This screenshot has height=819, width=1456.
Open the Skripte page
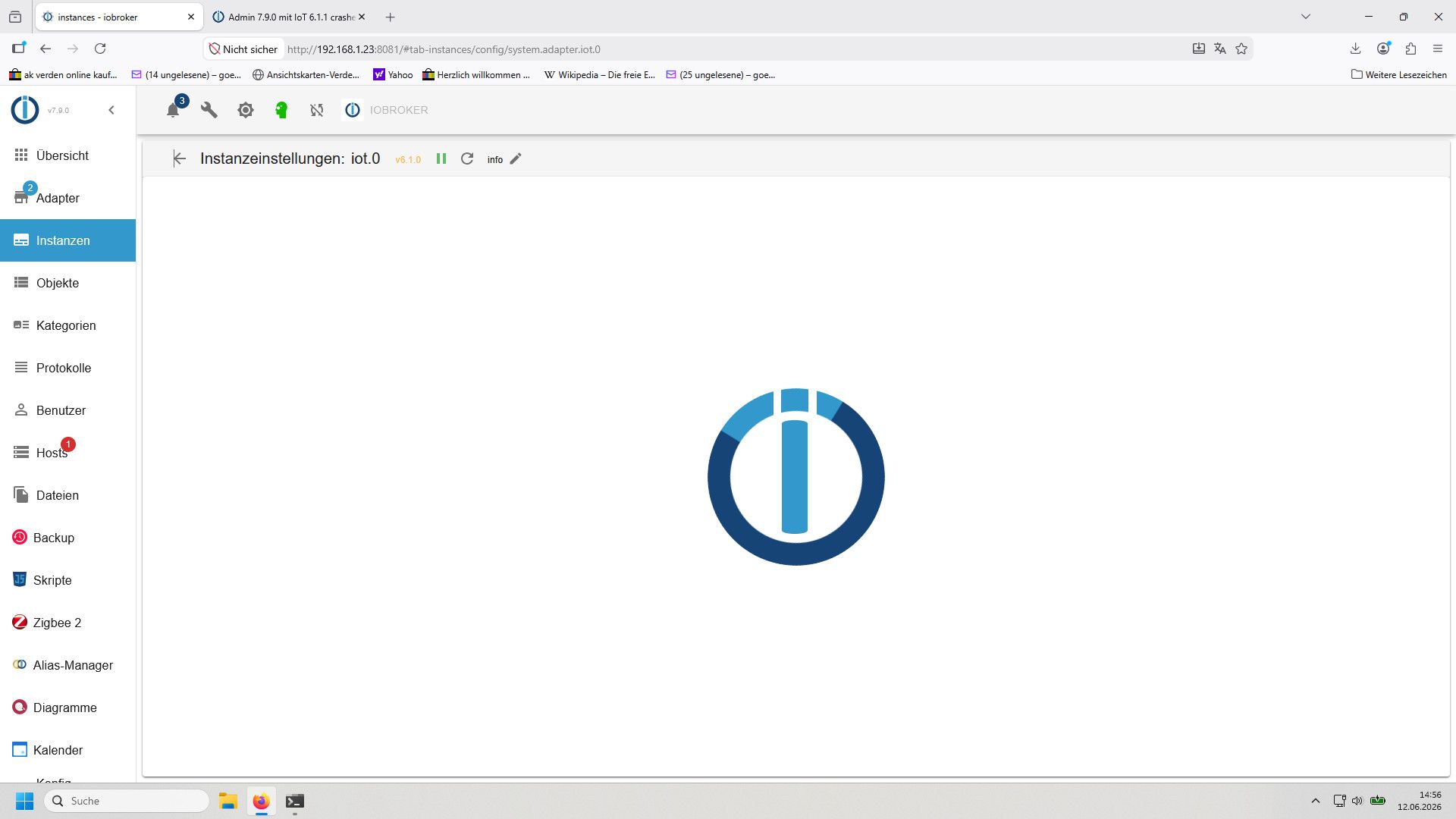[68, 580]
